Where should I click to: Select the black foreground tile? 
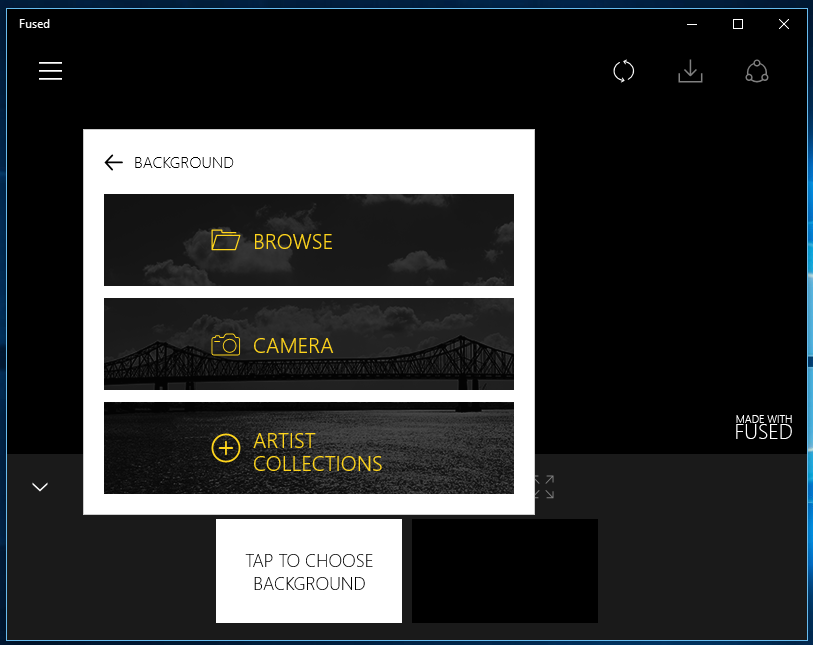[504, 571]
